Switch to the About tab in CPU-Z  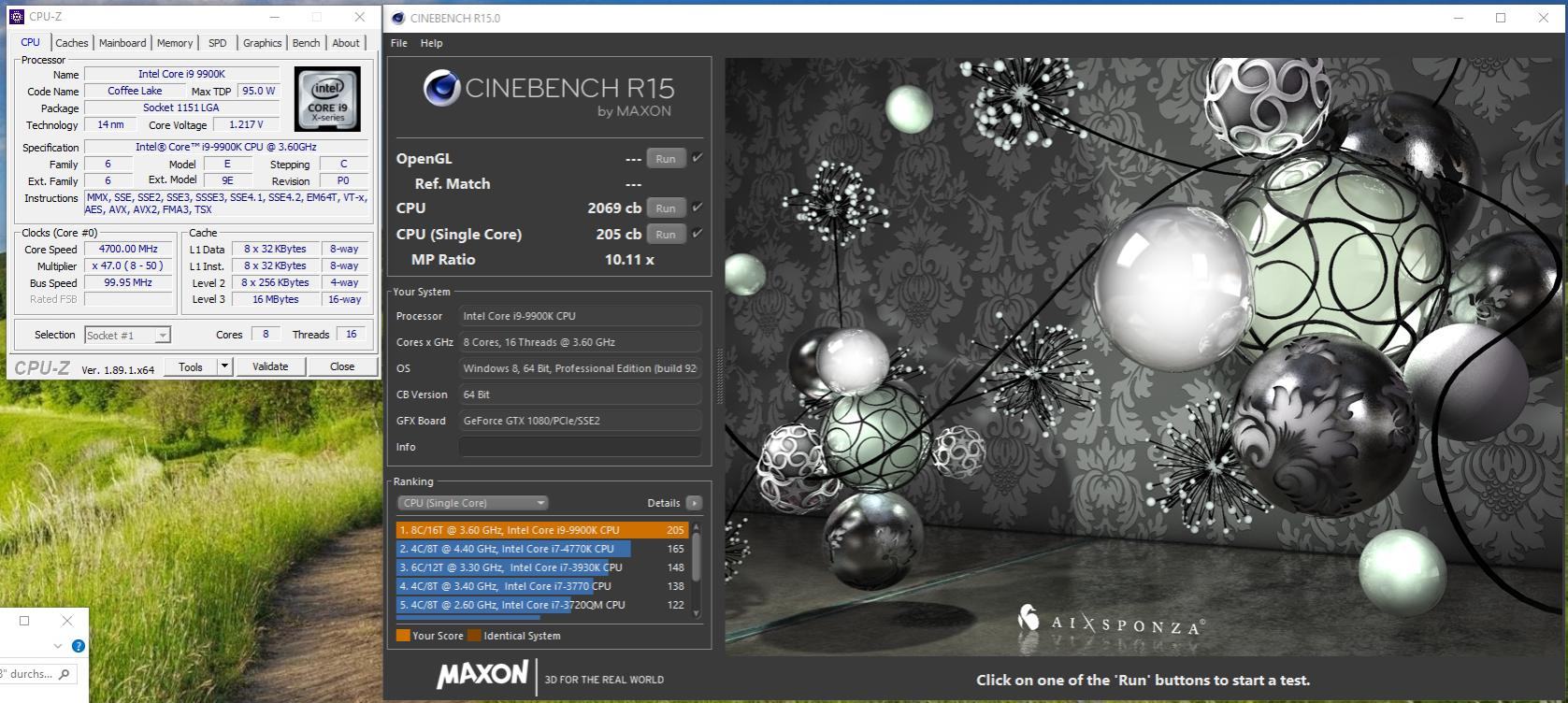(346, 43)
